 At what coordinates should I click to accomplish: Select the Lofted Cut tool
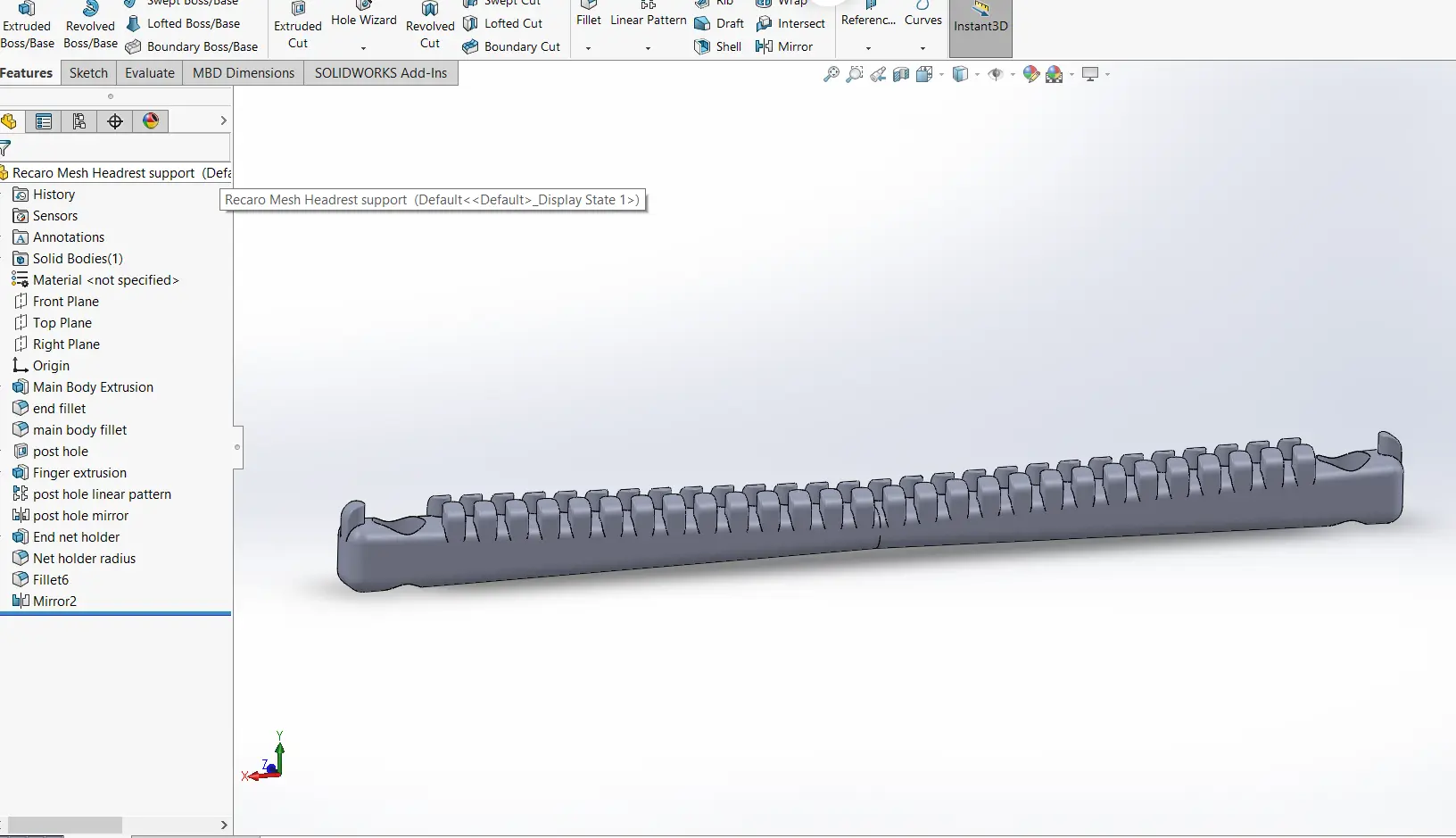pos(502,23)
